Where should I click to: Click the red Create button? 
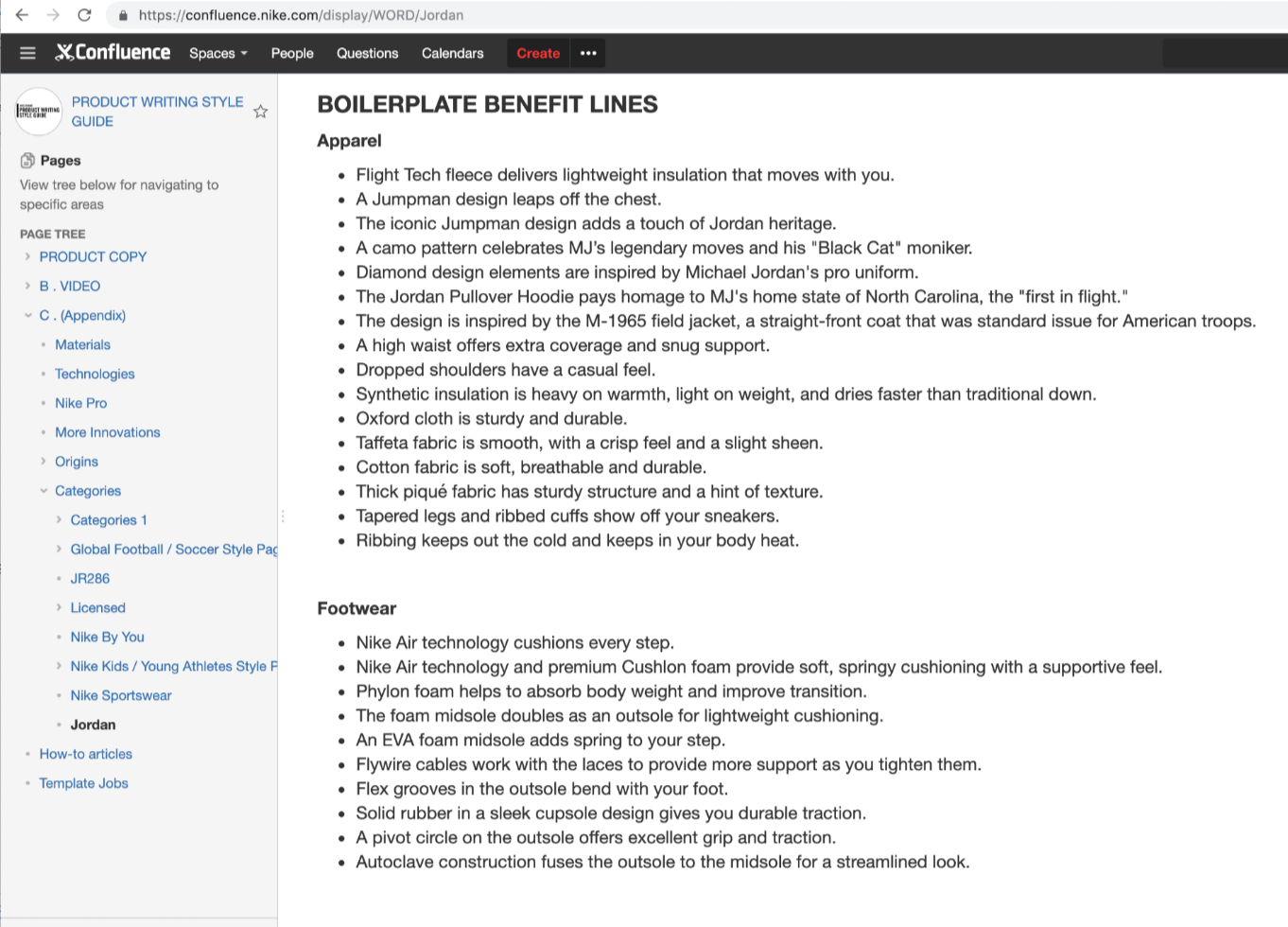pos(538,53)
